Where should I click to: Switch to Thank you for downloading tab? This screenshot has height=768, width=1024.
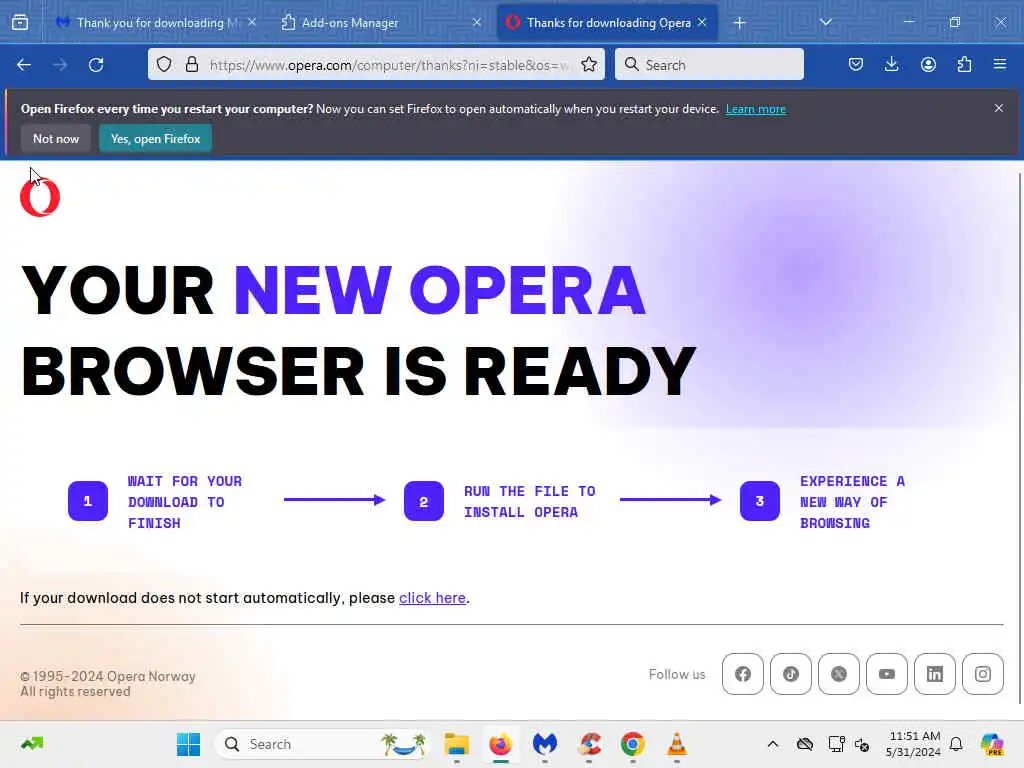pyautogui.click(x=155, y=23)
